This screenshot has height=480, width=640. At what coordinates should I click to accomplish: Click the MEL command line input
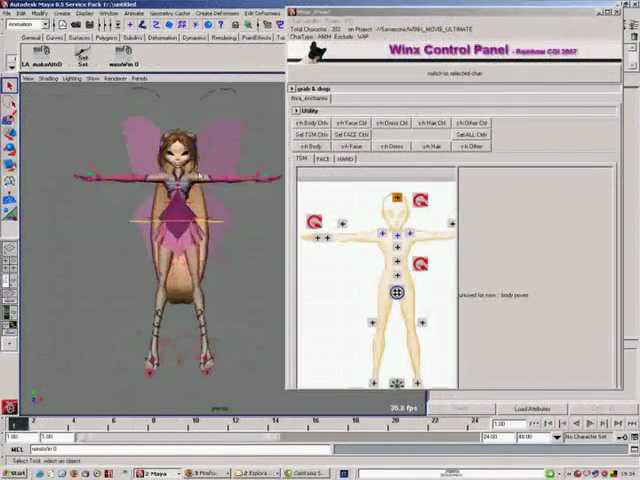tap(181, 449)
